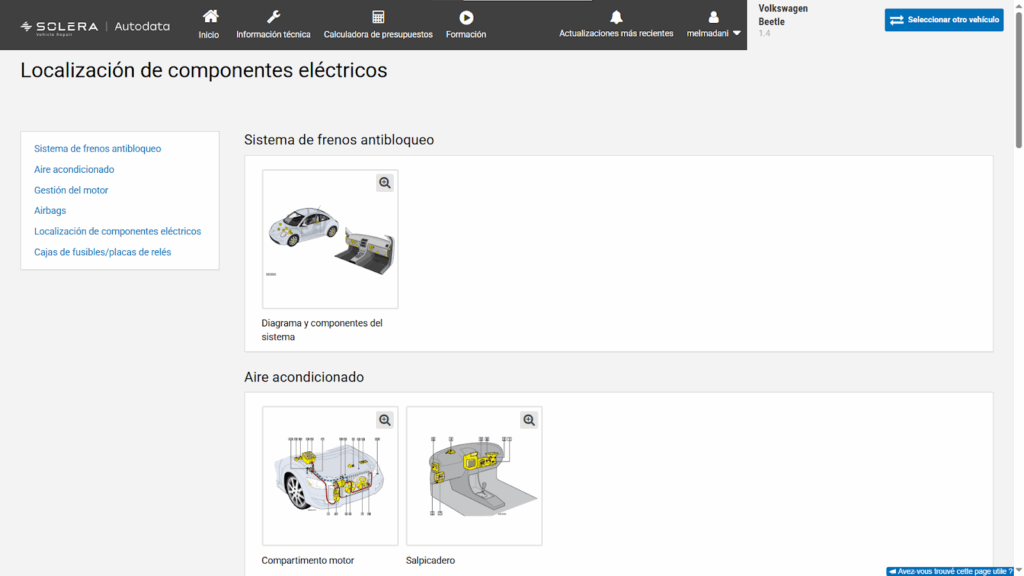This screenshot has width=1024, height=576.
Task: Click the Seleccionar otro vehículo button
Action: pyautogui.click(x=943, y=19)
